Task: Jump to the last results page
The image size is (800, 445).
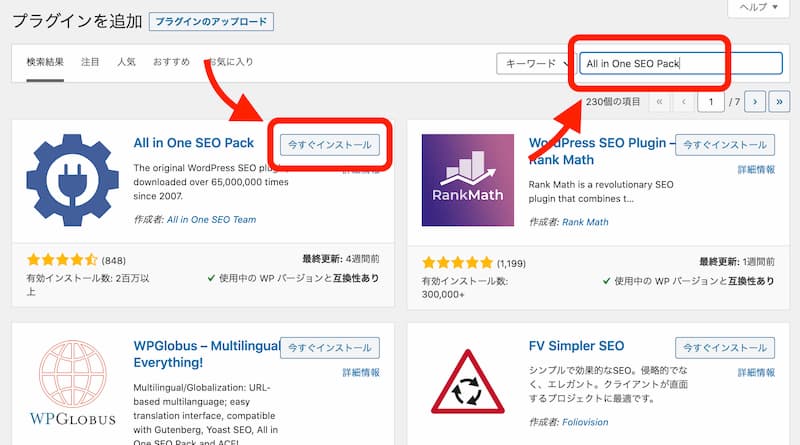Action: tap(779, 102)
